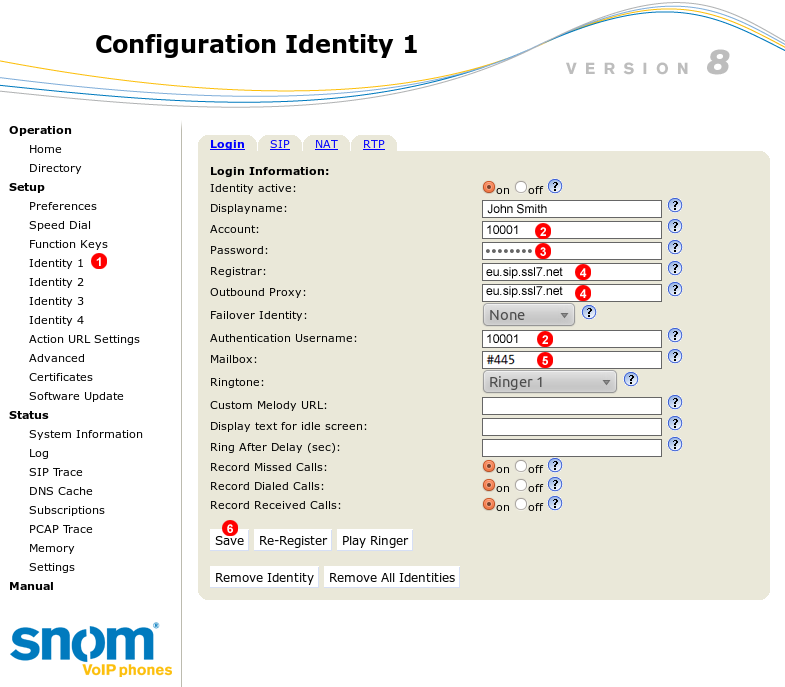Turn Record Missed Calls off
Screen dimensions: 785x687
point(521,466)
